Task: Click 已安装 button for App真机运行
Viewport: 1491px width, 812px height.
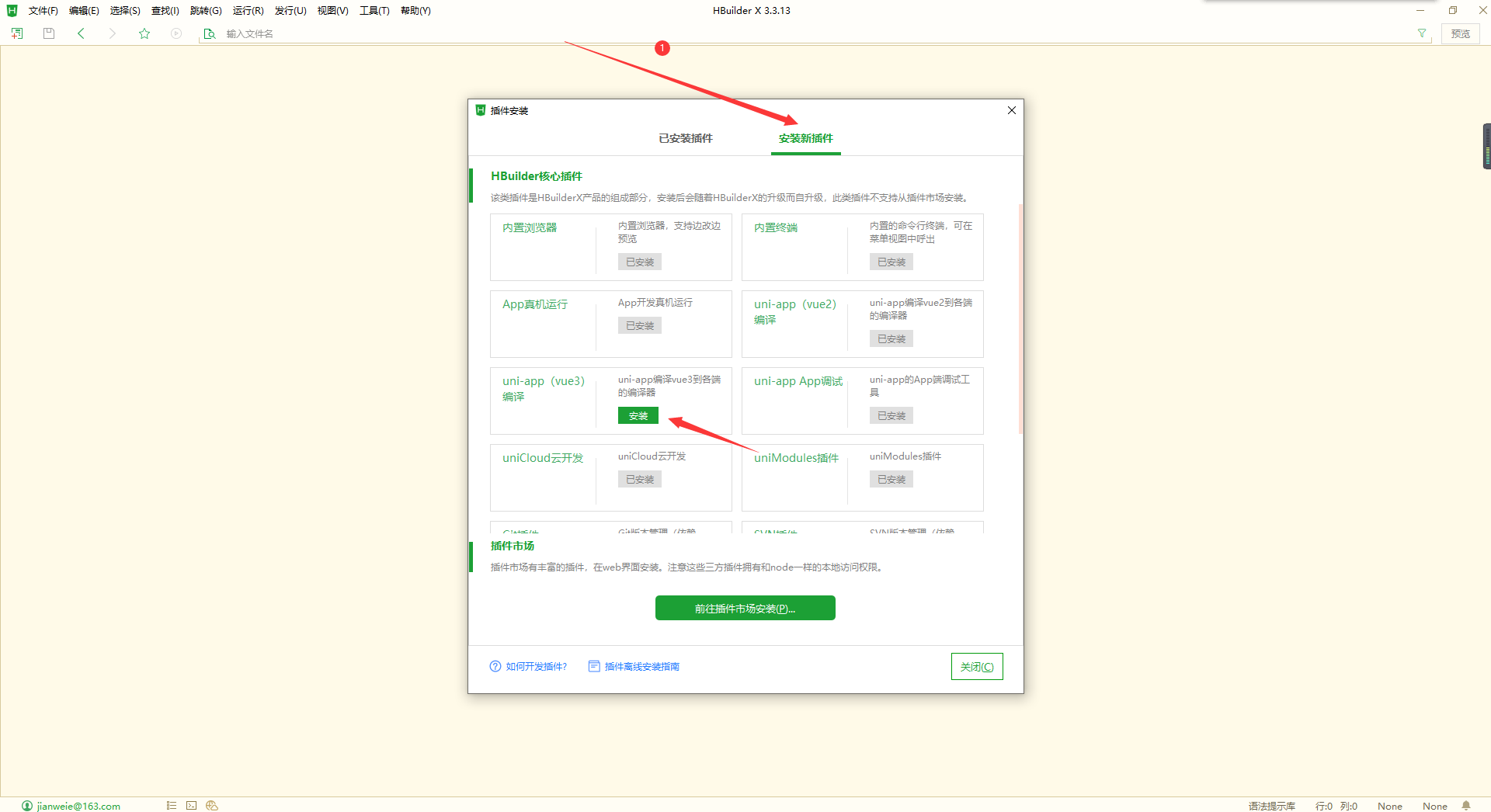Action: click(640, 325)
